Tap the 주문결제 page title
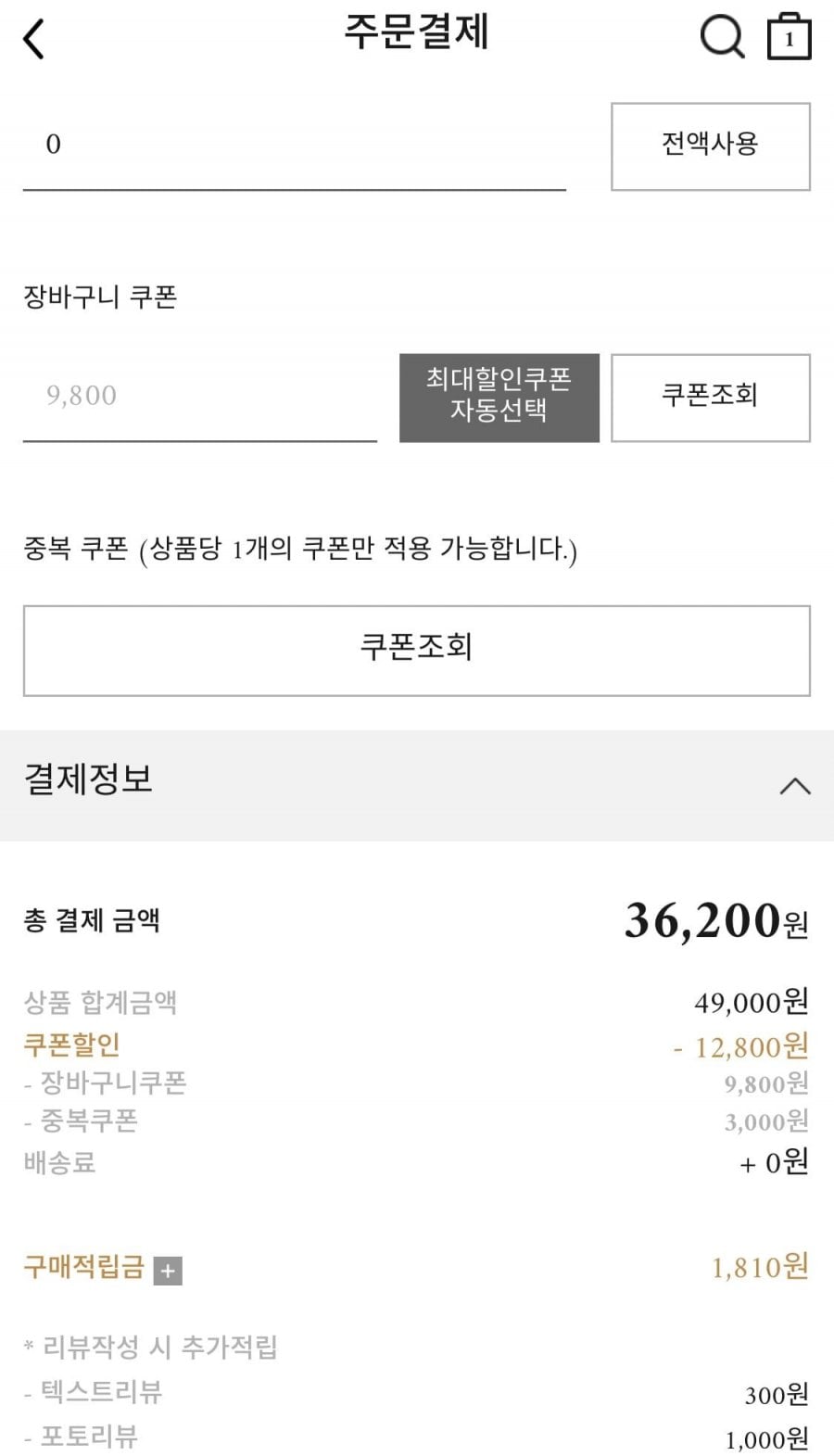The image size is (834, 1456). coord(416,32)
